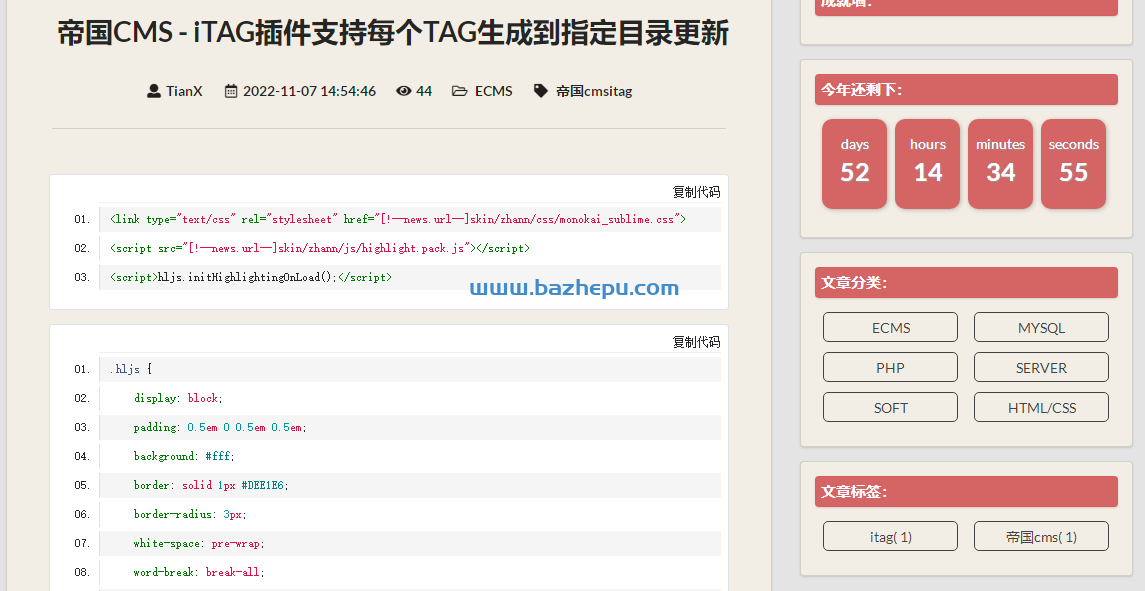Copy code from the first code block
Viewport: 1145px width, 591px height.
tap(696, 191)
